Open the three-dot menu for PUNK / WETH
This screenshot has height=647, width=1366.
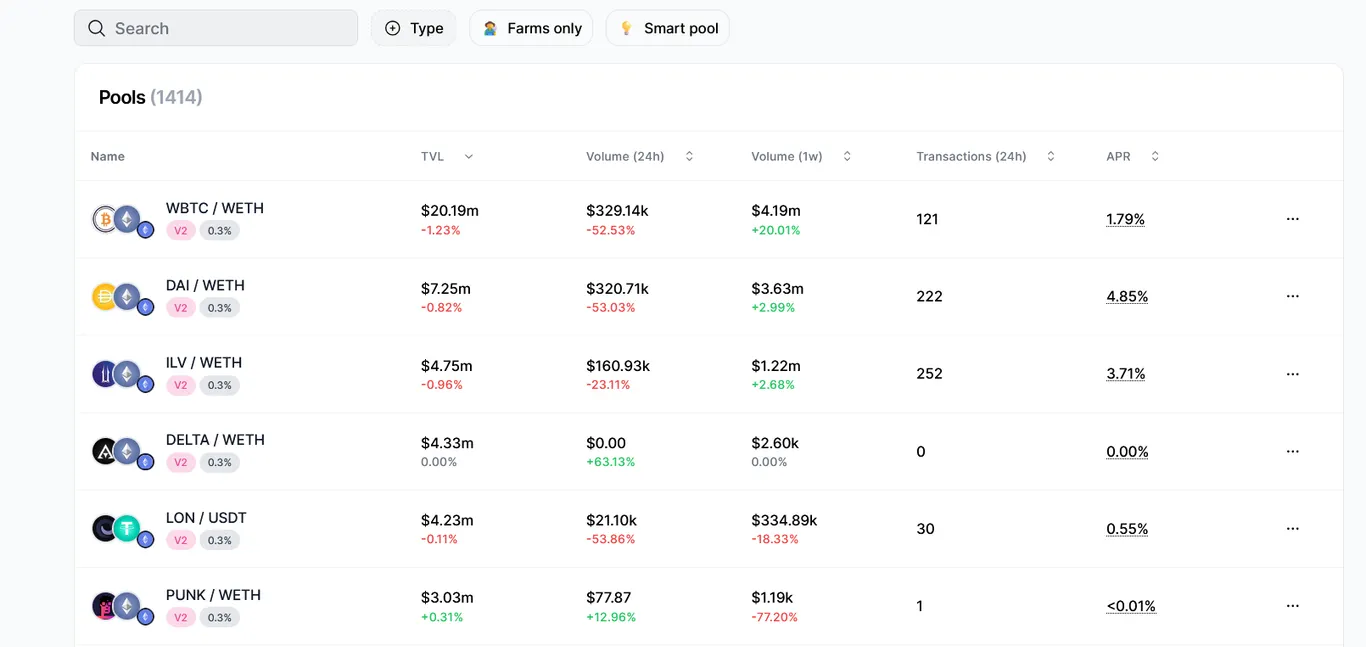pyautogui.click(x=1292, y=606)
